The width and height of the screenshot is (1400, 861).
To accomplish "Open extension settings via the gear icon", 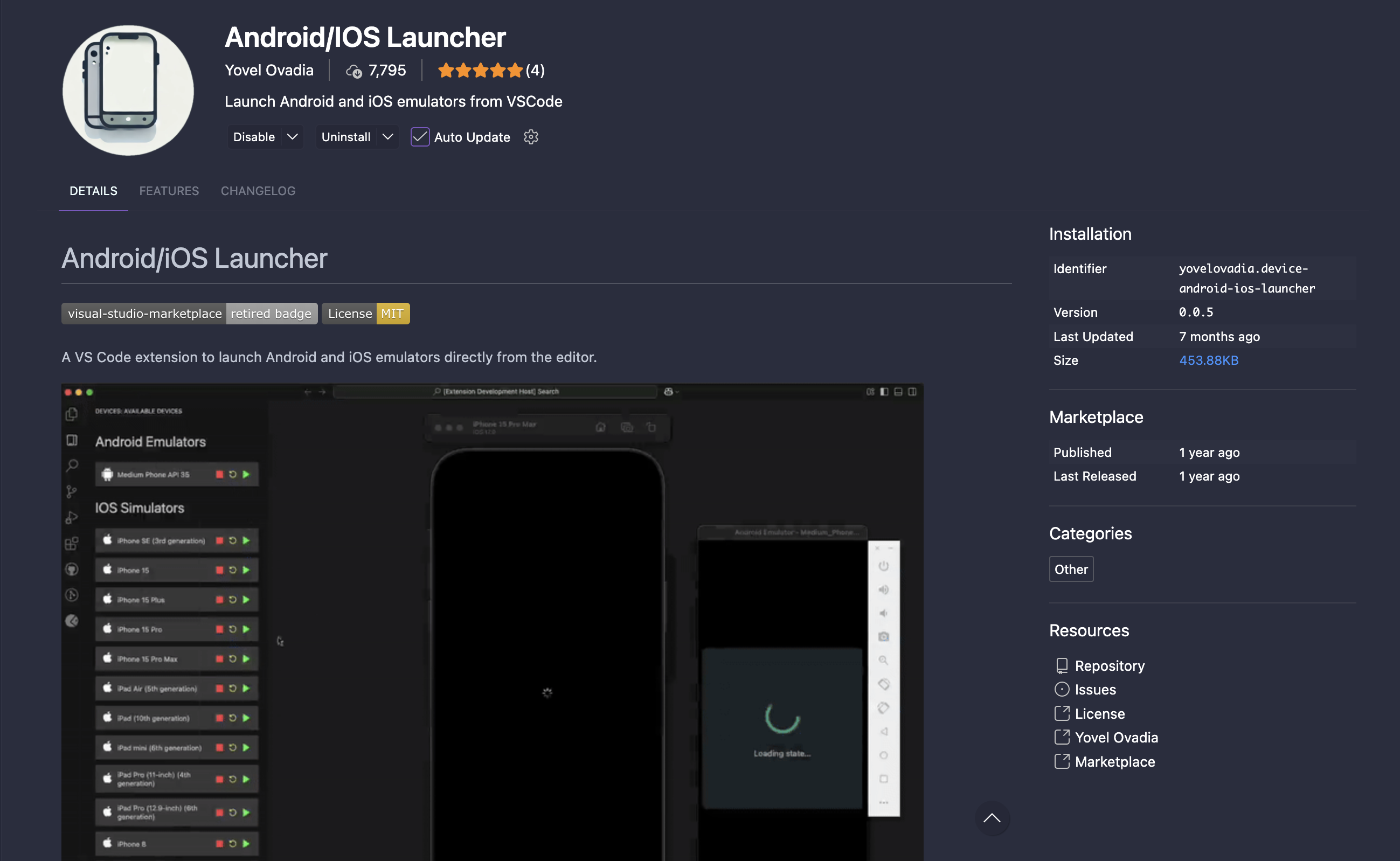I will 531,137.
